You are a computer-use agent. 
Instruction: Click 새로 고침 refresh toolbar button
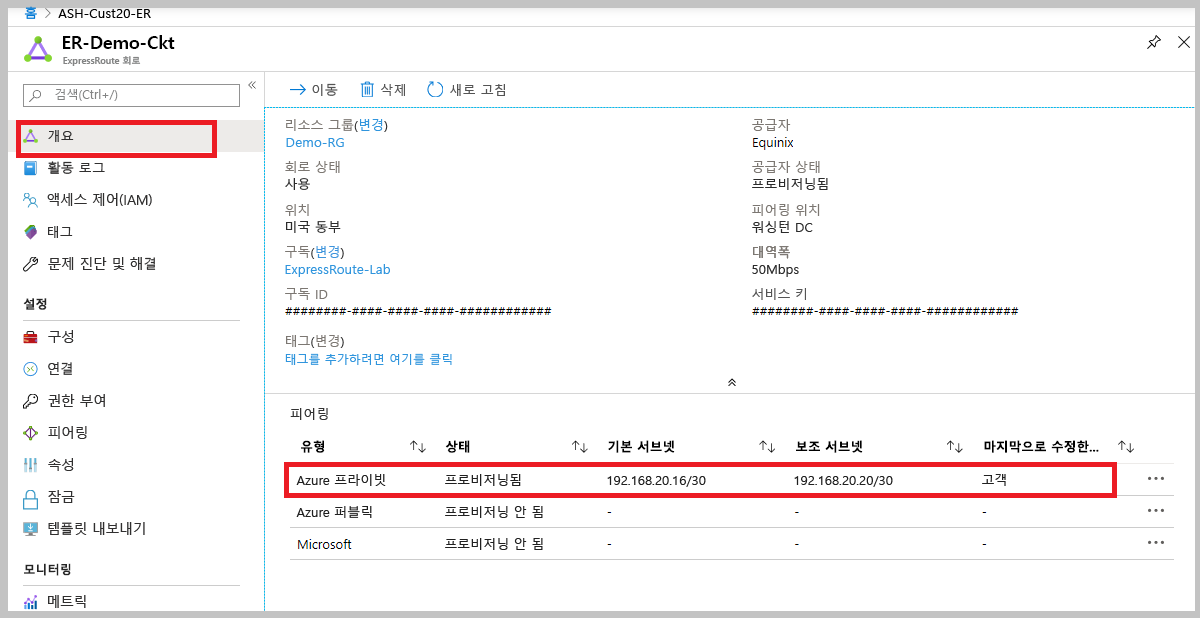click(x=467, y=89)
